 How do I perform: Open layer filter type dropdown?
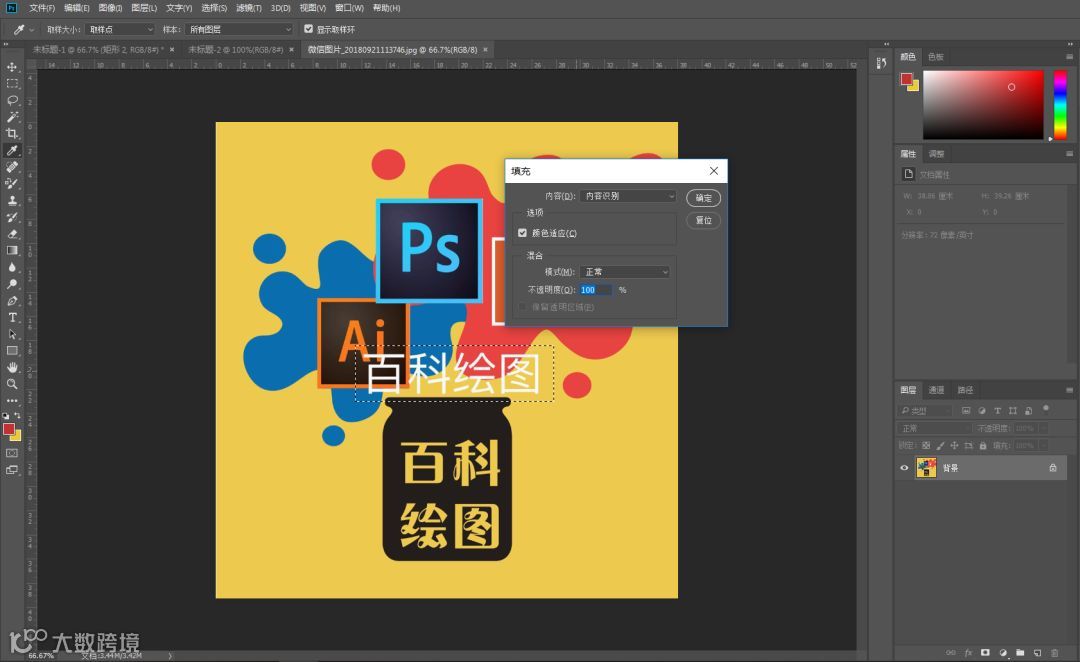tap(926, 411)
